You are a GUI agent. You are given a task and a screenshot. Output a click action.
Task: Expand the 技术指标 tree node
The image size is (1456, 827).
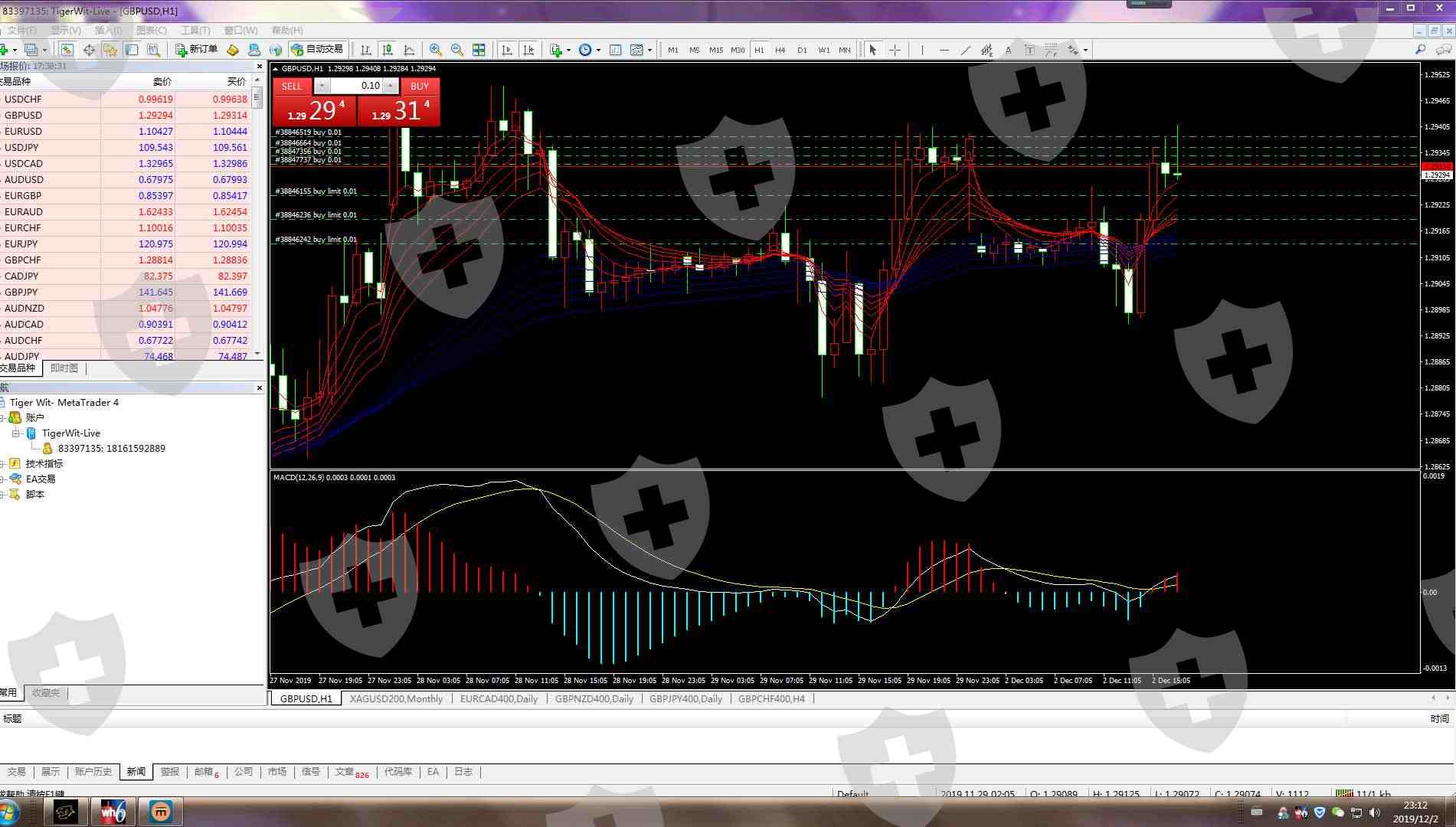(x=4, y=464)
